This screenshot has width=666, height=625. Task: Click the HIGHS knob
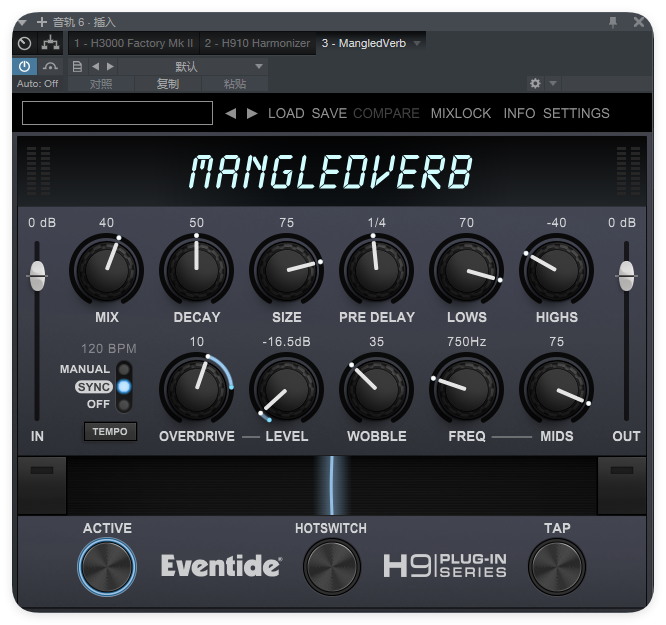pos(556,270)
